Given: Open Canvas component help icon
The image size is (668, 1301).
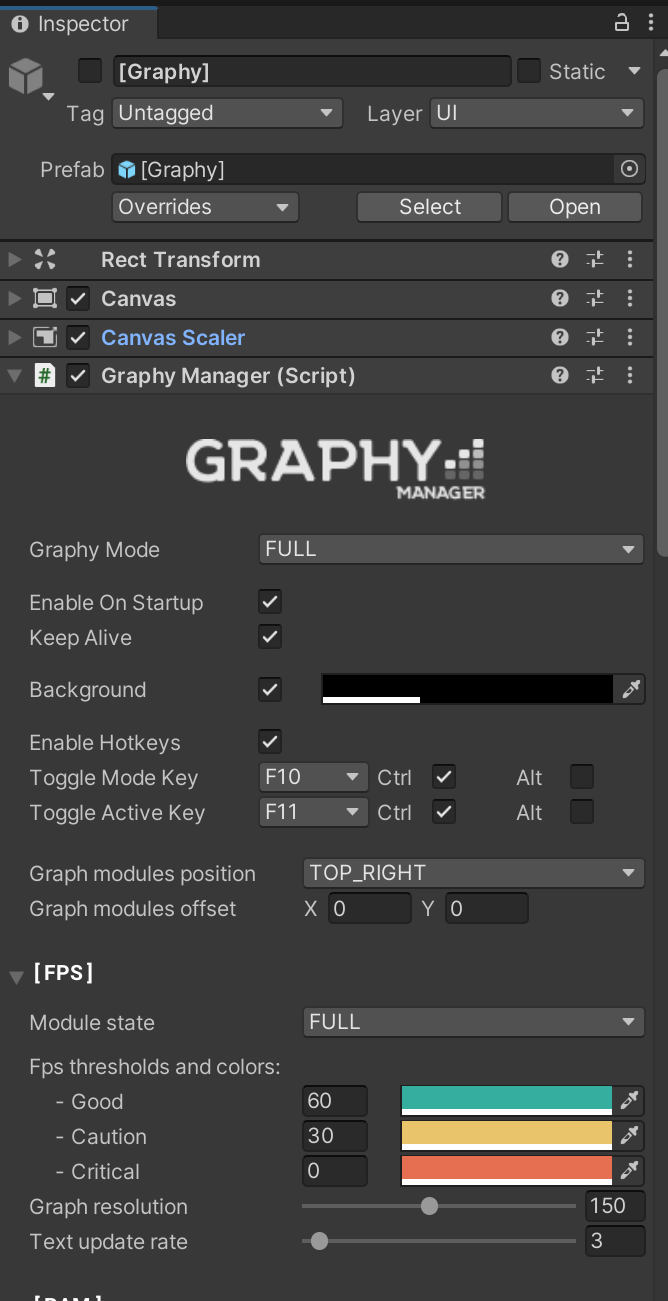Looking at the screenshot, I should [x=560, y=298].
